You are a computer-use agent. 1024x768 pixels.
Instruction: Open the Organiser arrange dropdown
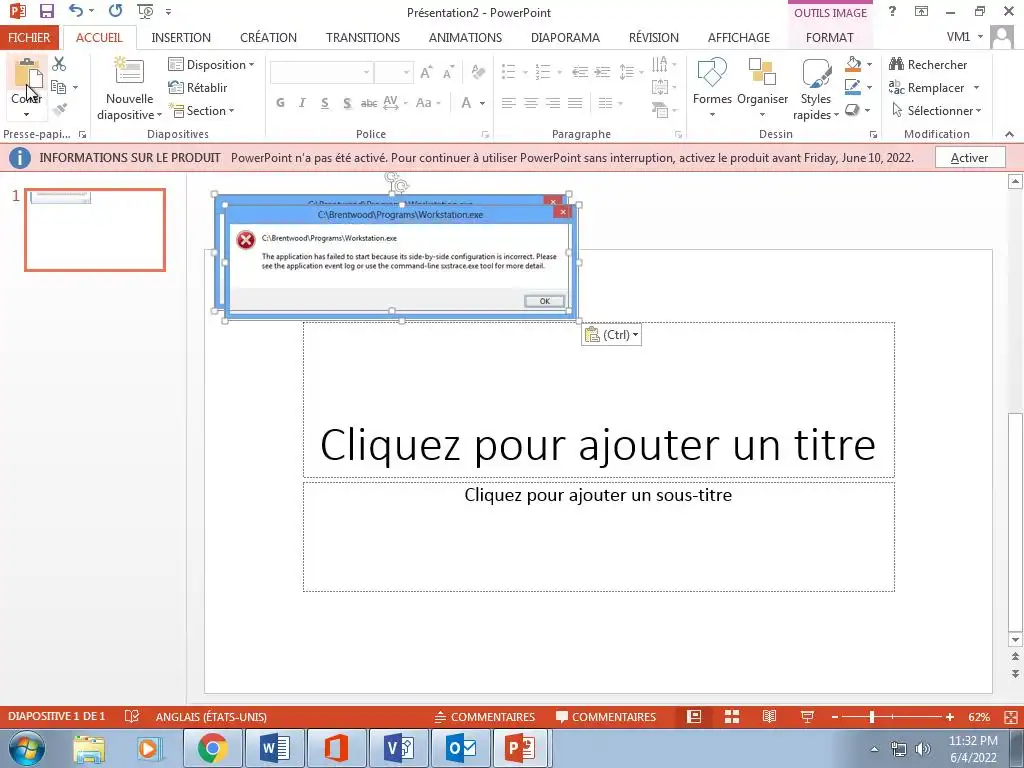click(x=762, y=89)
